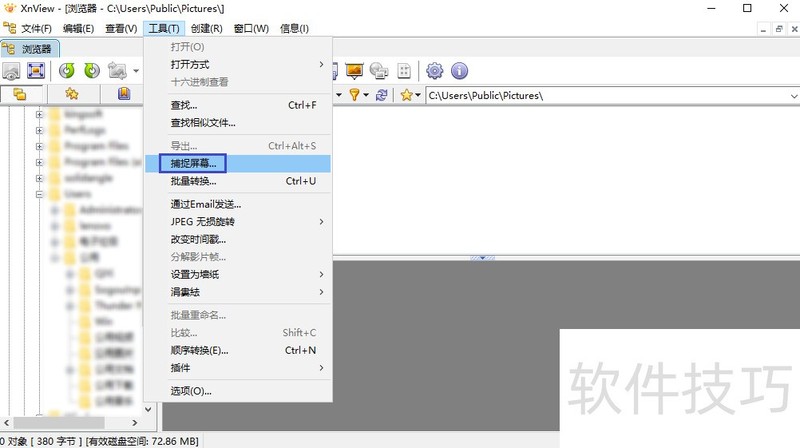Select 查找... menu entry

coord(238,105)
